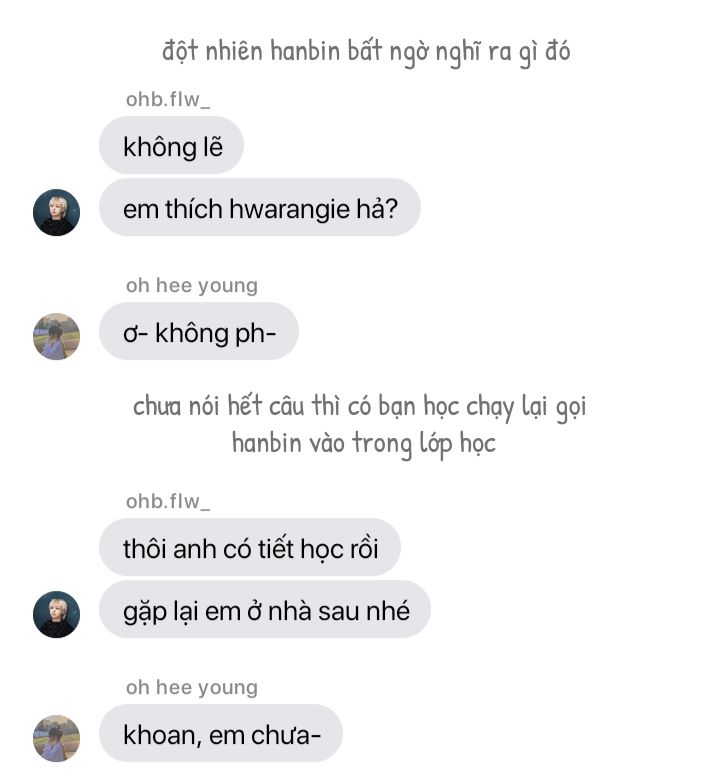720x772 pixels.
Task: Select the 'không lẽ' message bubble
Action: [x=171, y=145]
